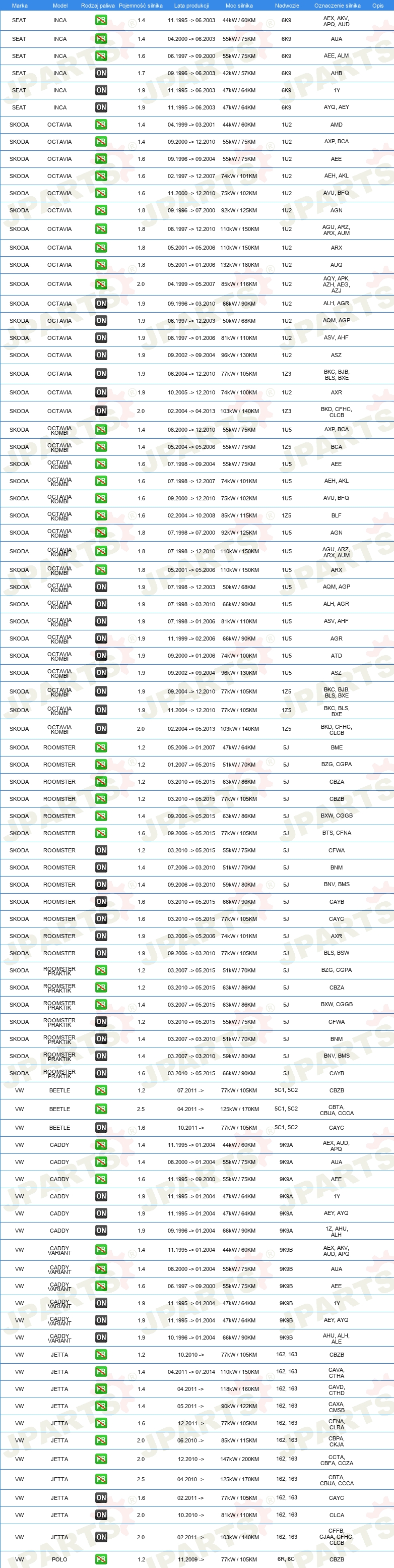Click the 'BLS, BSW' engine codes cell

(336, 953)
